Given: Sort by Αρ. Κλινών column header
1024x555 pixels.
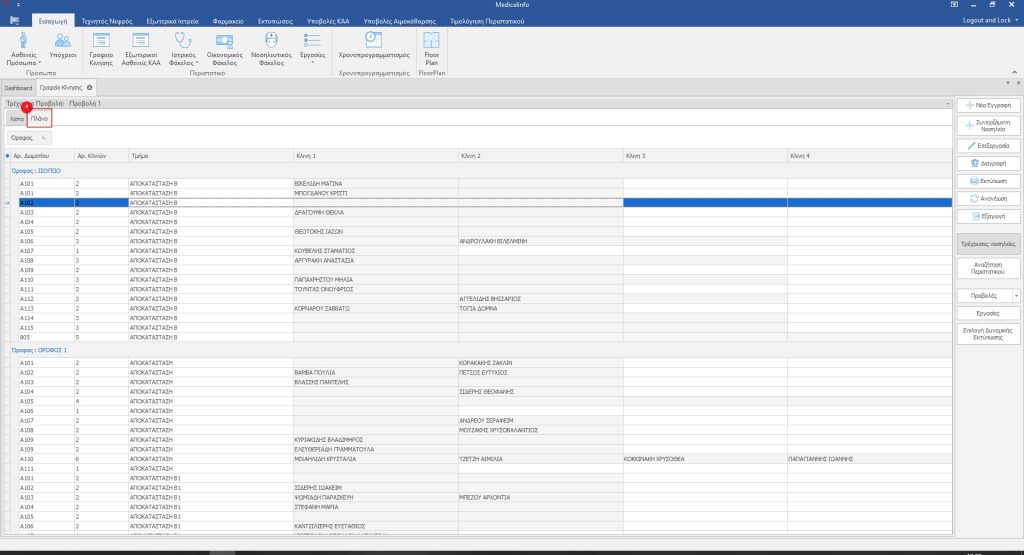Looking at the screenshot, I should coord(99,156).
